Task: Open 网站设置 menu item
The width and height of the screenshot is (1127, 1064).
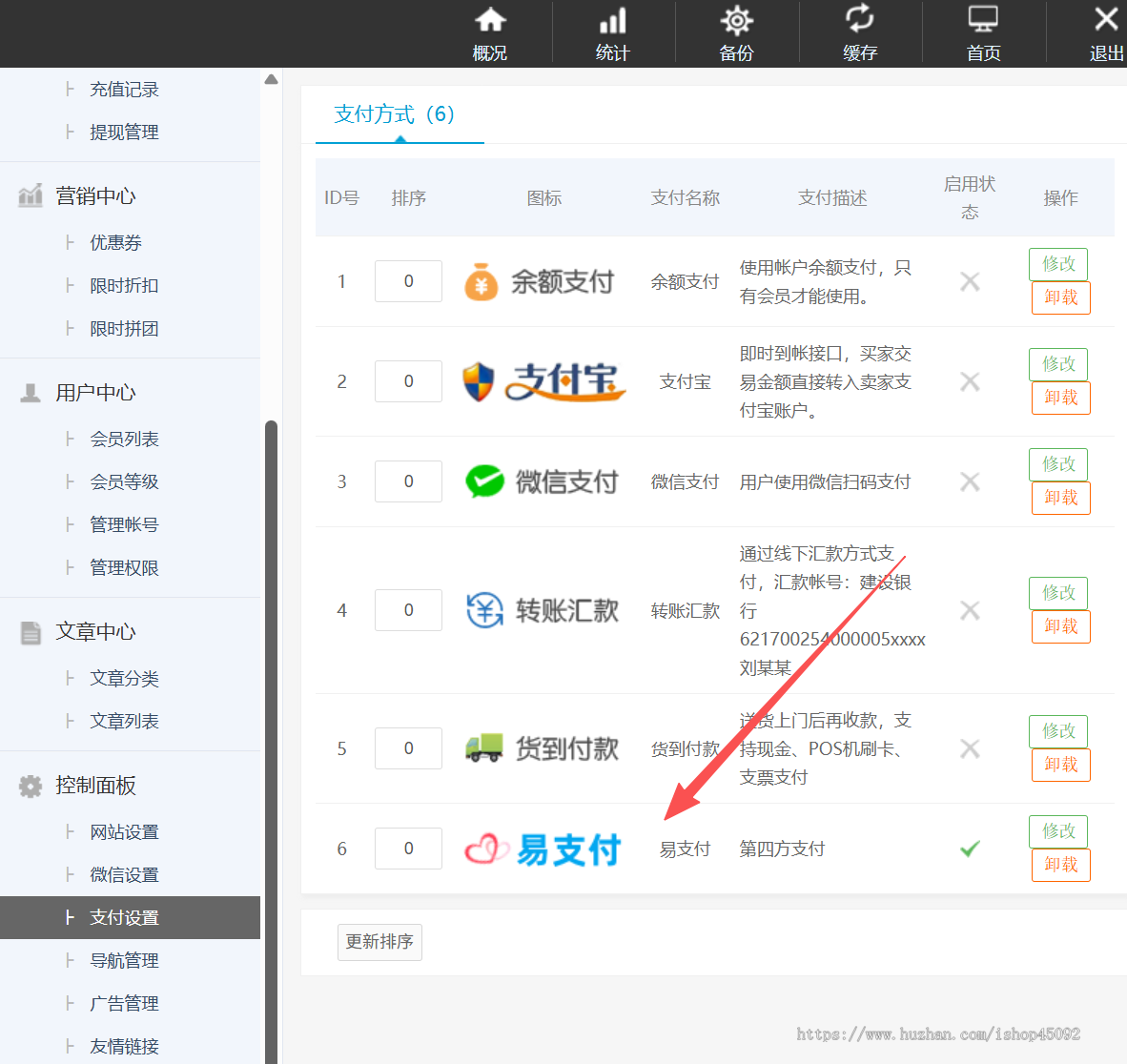Action: coord(124,831)
